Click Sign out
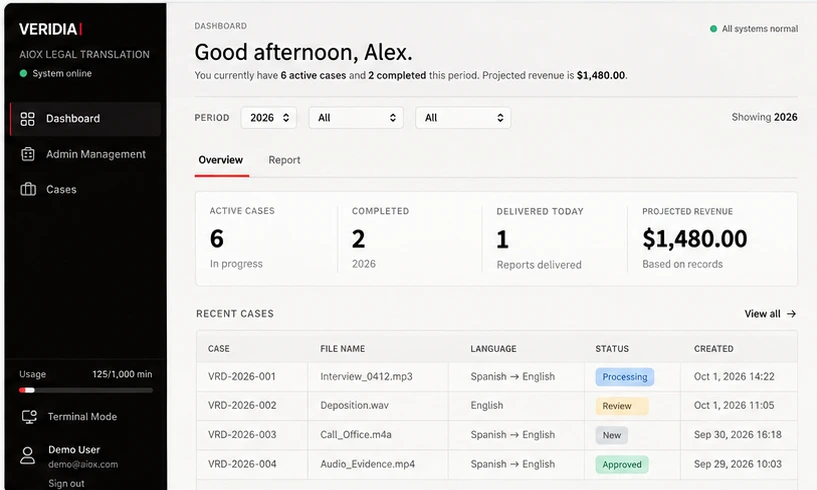The width and height of the screenshot is (817, 490). (66, 483)
